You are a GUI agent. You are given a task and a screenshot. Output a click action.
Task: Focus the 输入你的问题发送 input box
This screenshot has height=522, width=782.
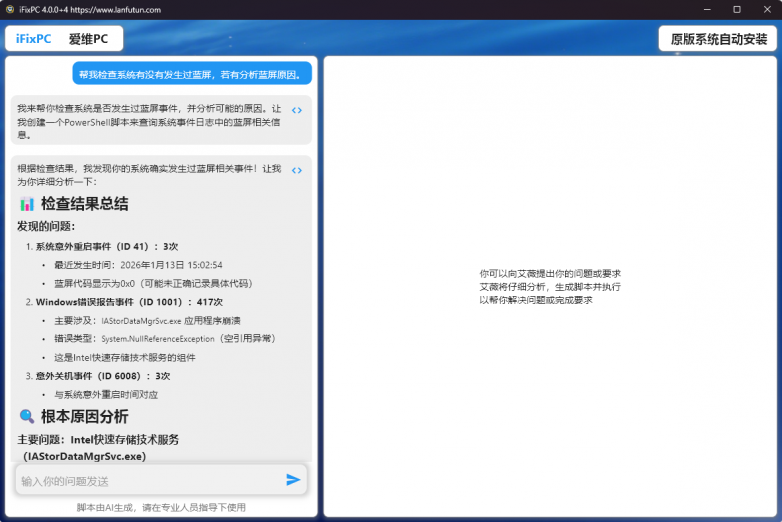coord(150,481)
